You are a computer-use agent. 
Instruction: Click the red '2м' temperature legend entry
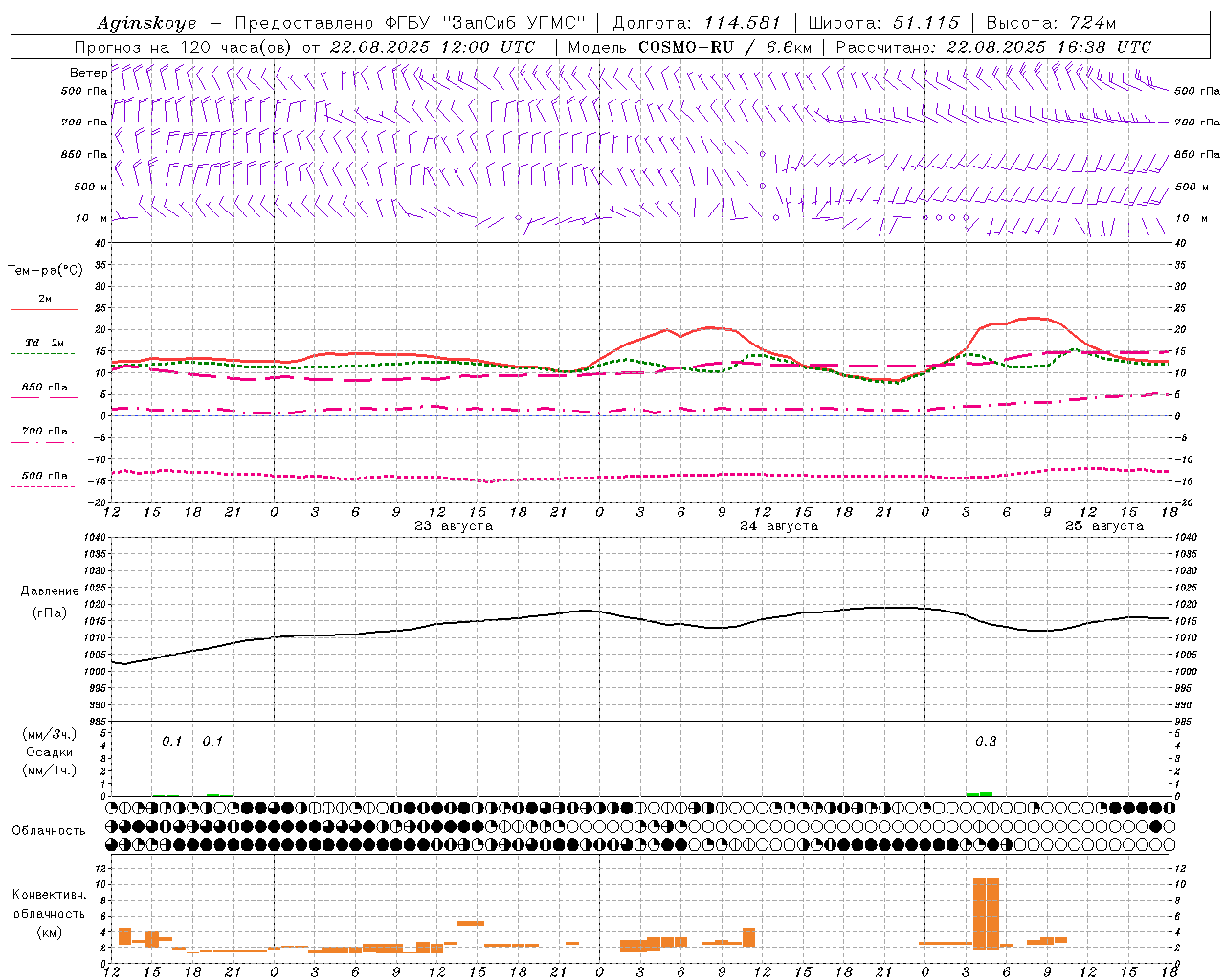pos(45,300)
